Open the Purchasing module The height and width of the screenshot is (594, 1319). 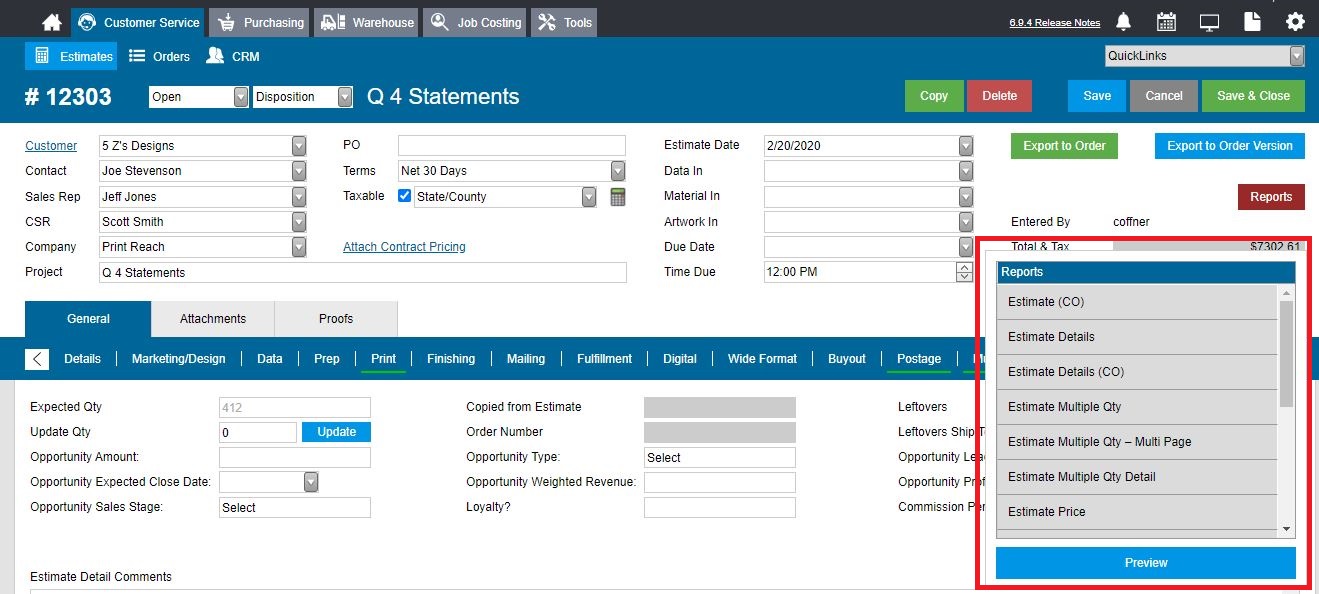[259, 22]
